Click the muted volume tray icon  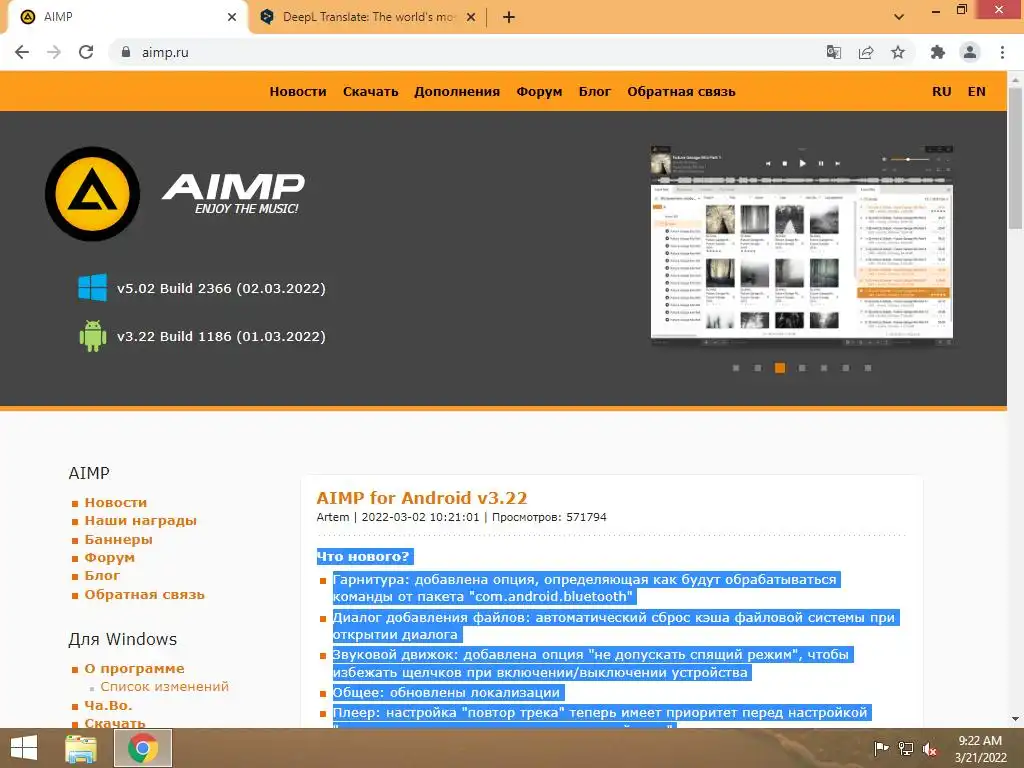930,748
